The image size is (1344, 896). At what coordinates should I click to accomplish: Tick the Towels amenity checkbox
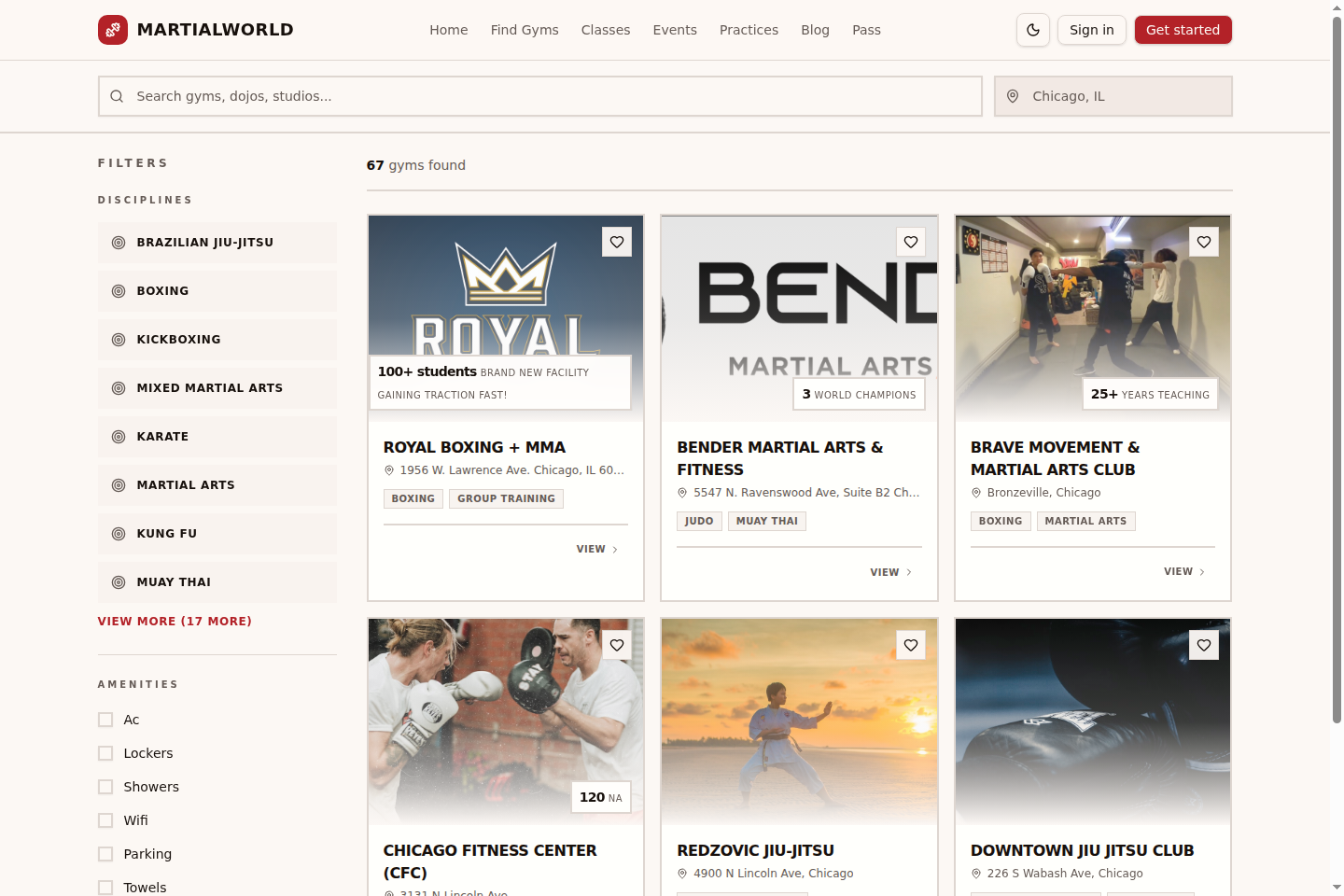(x=105, y=888)
